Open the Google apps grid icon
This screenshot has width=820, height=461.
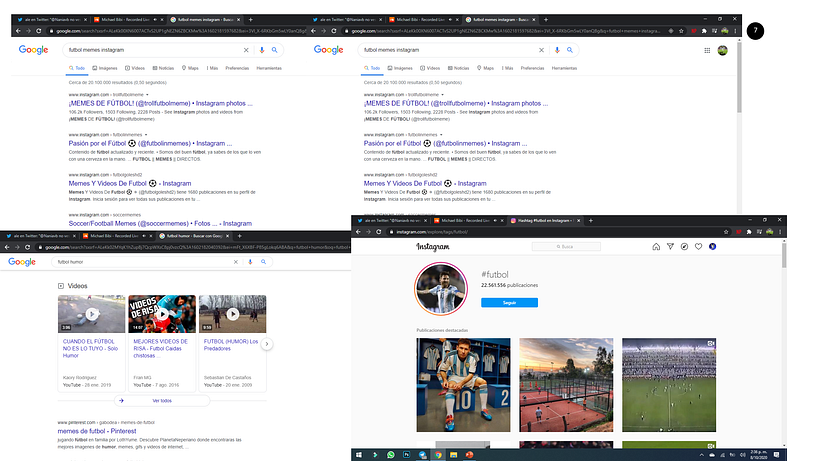point(707,50)
